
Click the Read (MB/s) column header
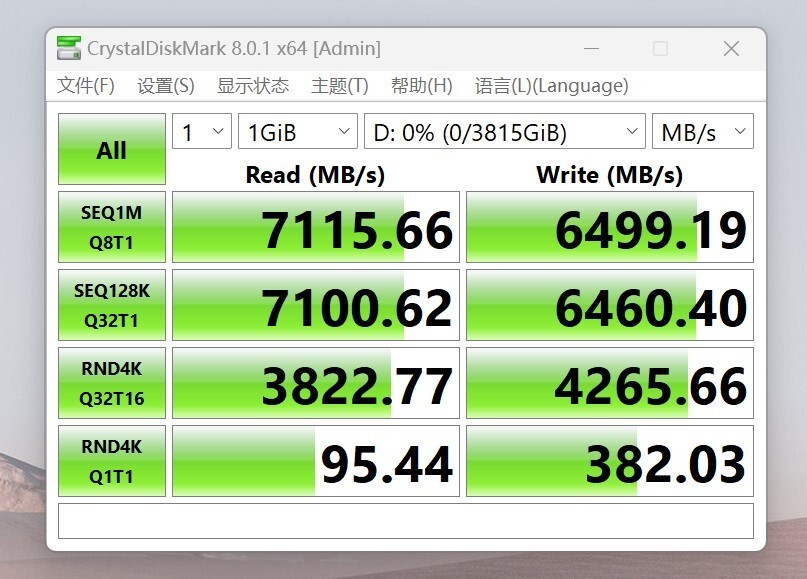click(x=315, y=175)
